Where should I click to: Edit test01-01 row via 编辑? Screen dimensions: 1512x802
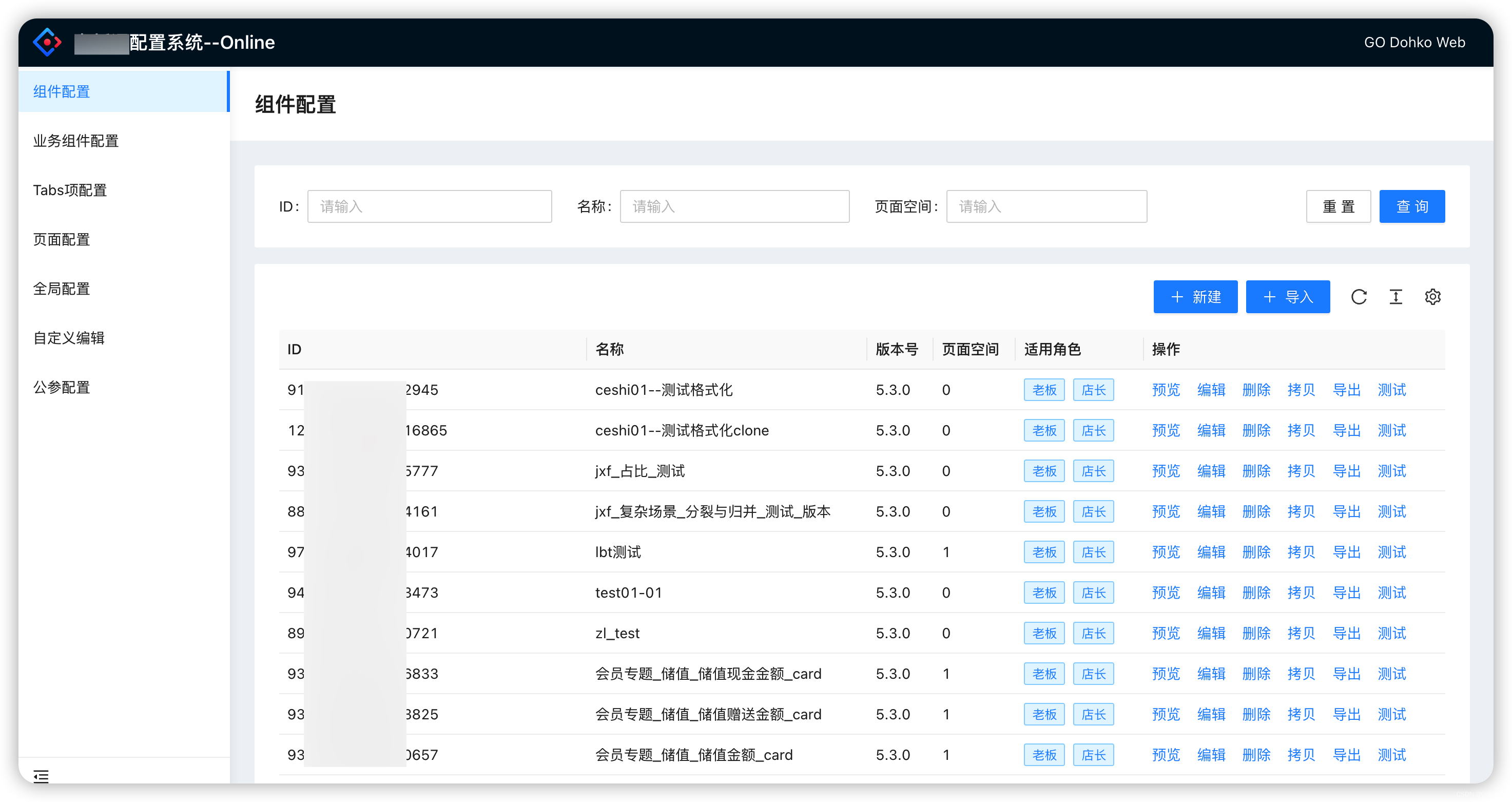point(1211,593)
